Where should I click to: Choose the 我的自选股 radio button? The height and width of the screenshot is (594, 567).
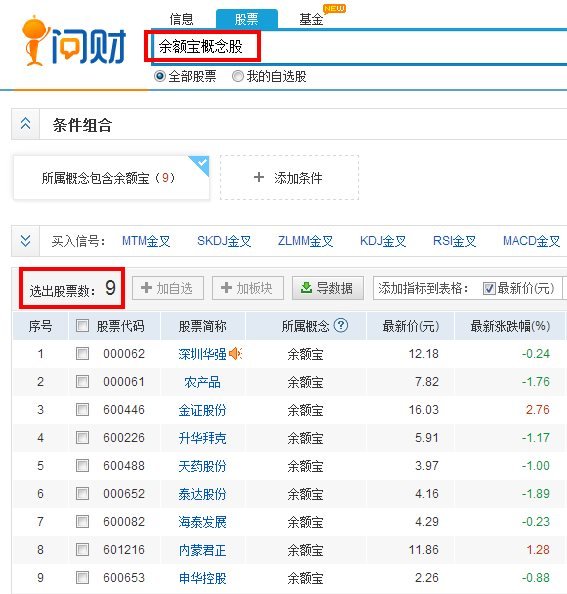click(237, 76)
